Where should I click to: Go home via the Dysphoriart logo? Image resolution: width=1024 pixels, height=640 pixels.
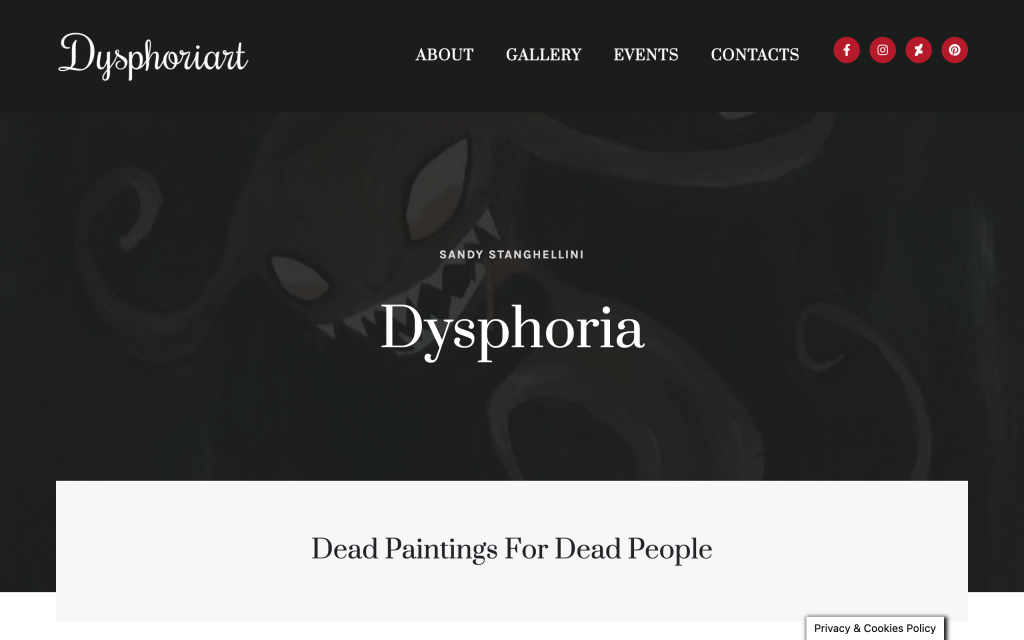[x=153, y=56]
